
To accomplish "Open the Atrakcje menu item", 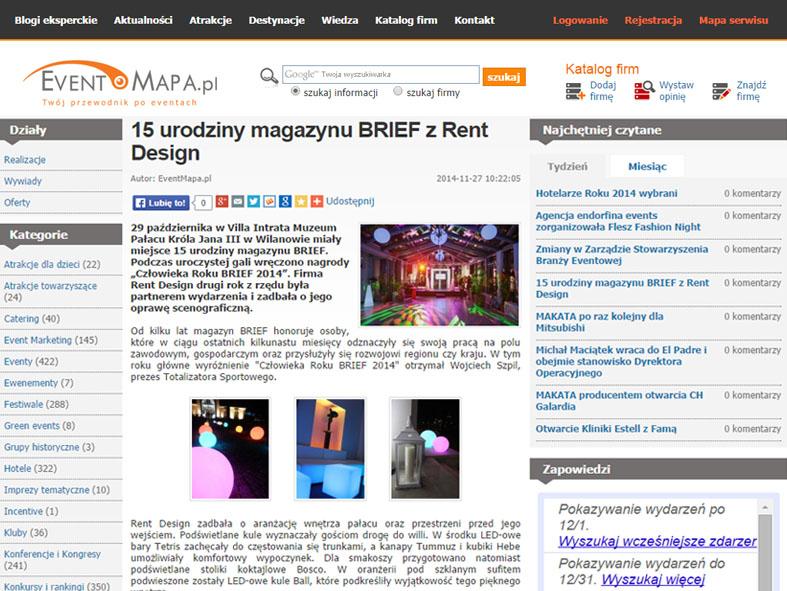I will tap(210, 20).
